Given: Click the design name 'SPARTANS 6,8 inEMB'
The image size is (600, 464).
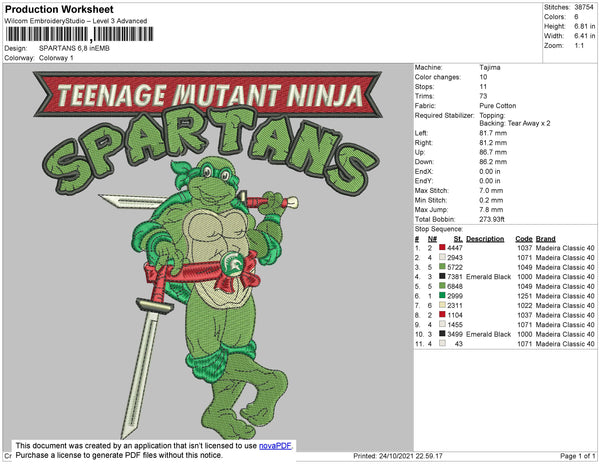Looking at the screenshot, I should coord(74,49).
